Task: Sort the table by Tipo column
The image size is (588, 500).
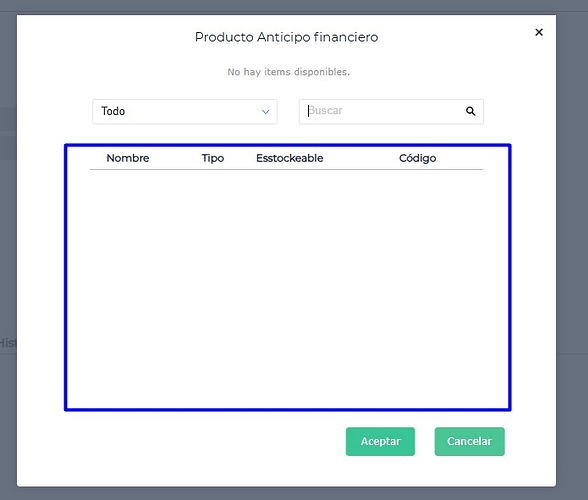Action: tap(213, 158)
